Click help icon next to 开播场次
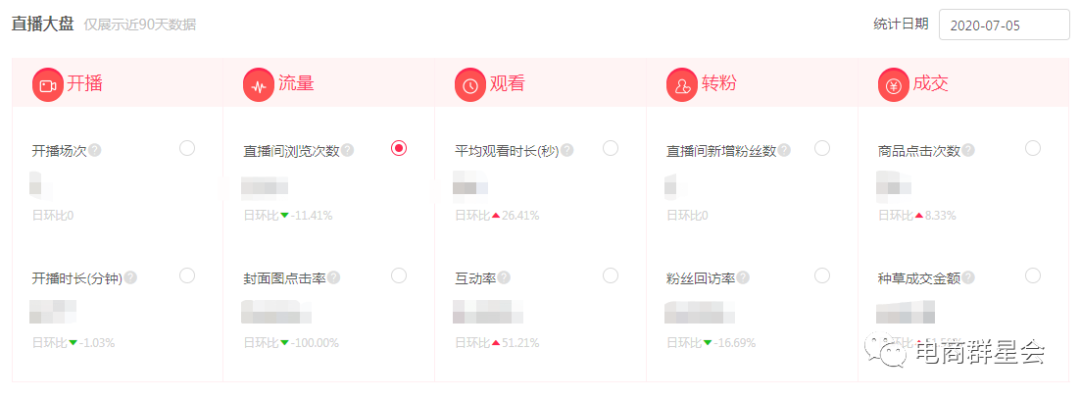Screen dimensions: 1080x399 click(94, 150)
